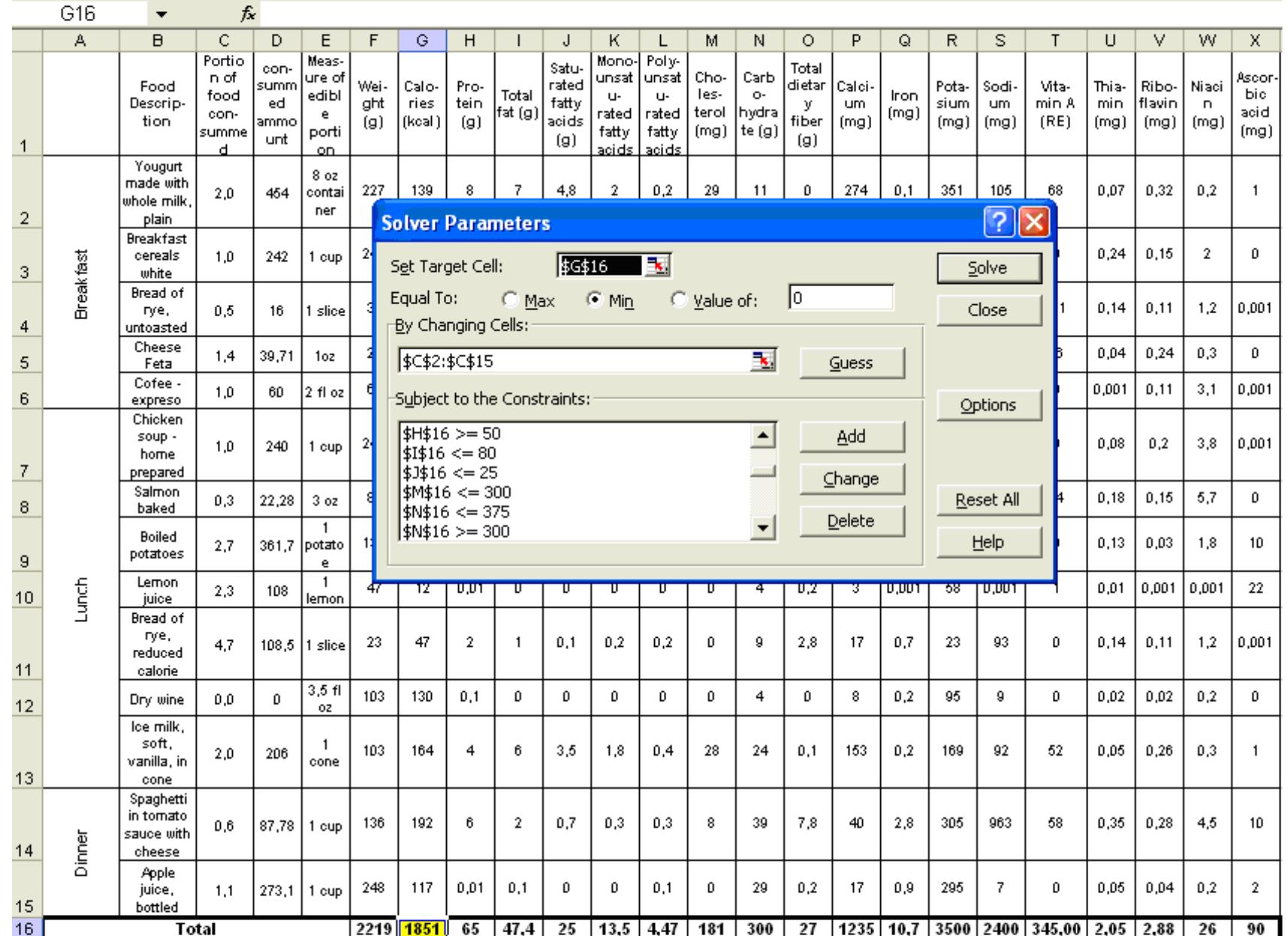Image resolution: width=1288 pixels, height=936 pixels.
Task: Click the Value of input field
Action: click(841, 298)
